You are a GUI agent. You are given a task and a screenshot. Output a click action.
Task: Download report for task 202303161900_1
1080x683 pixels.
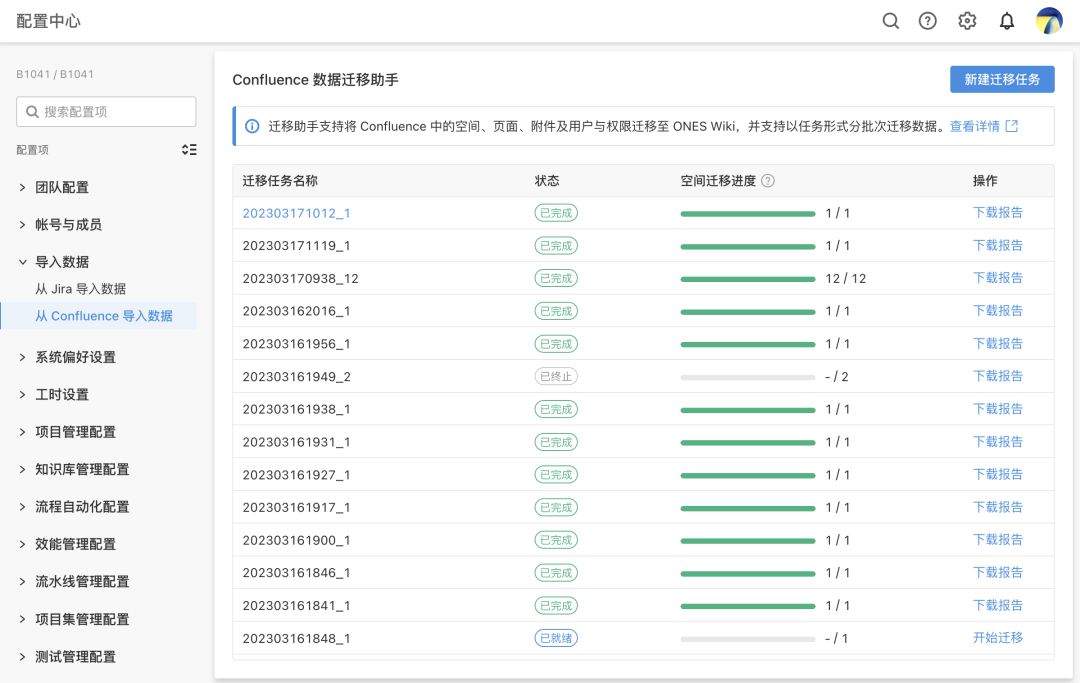click(997, 540)
